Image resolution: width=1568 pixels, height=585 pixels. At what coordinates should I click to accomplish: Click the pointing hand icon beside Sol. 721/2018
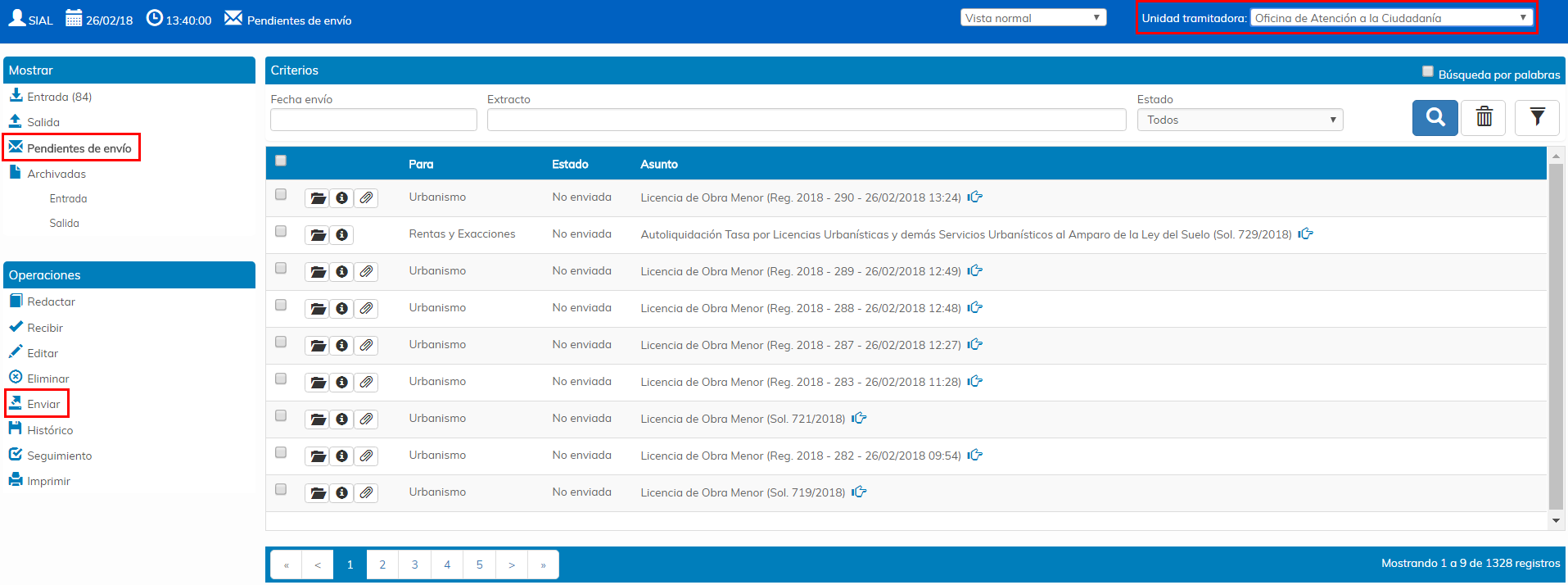(859, 419)
